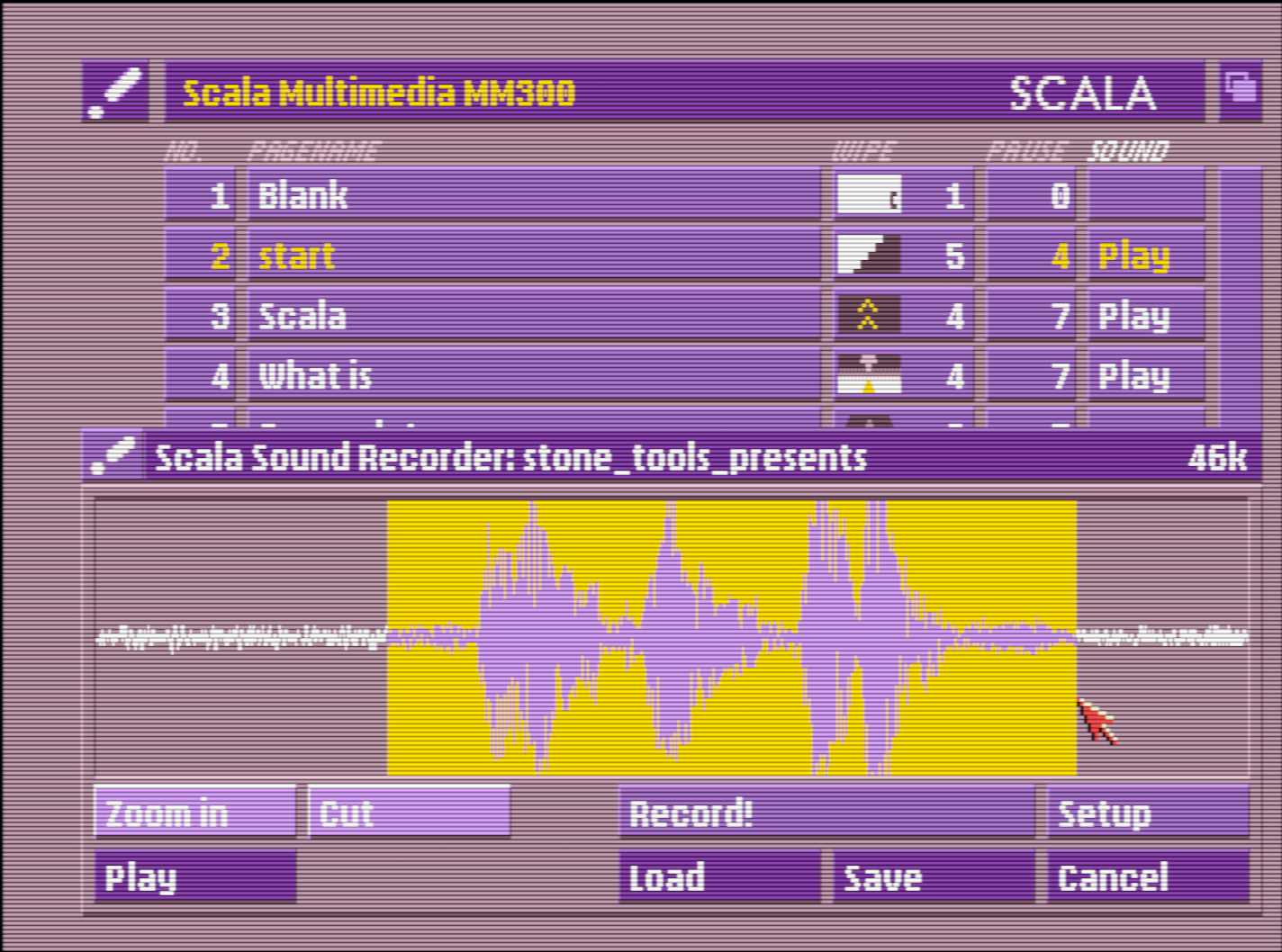The height and width of the screenshot is (952, 1282).
Task: Select the wipe icon for the What is page
Action: pyautogui.click(x=867, y=375)
